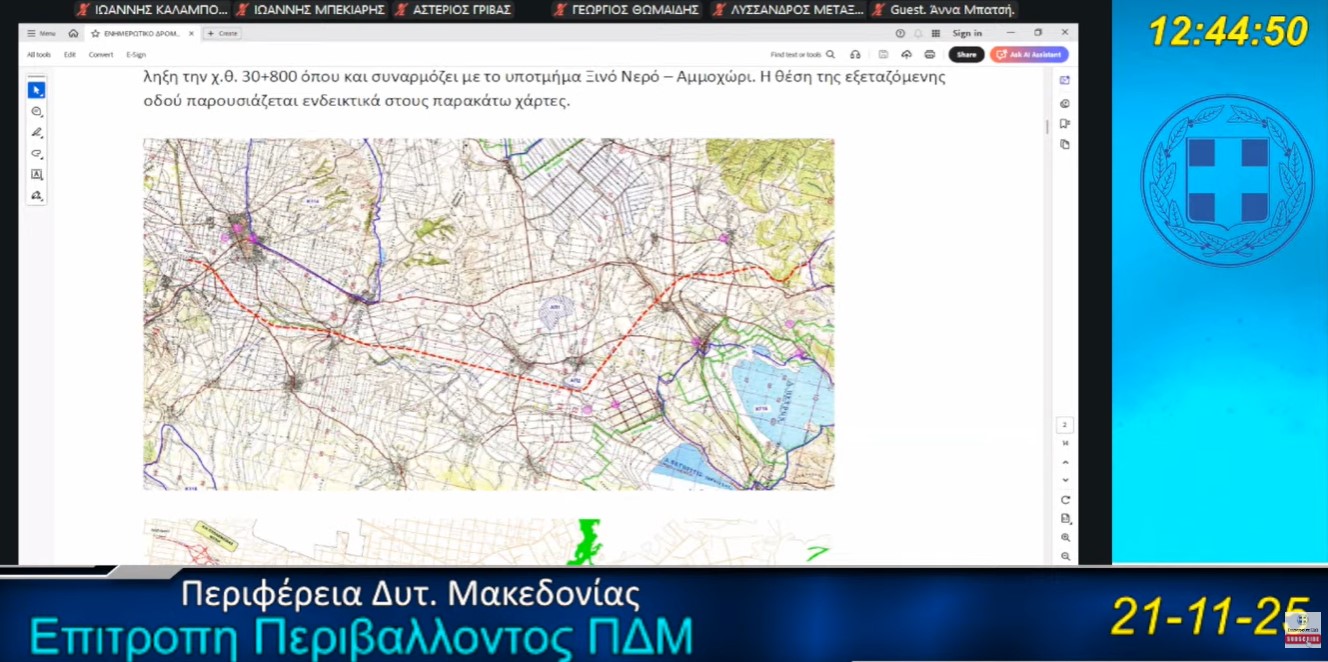This screenshot has width=1328, height=662.
Task: Click the Find text or tools search
Action: 802,54
